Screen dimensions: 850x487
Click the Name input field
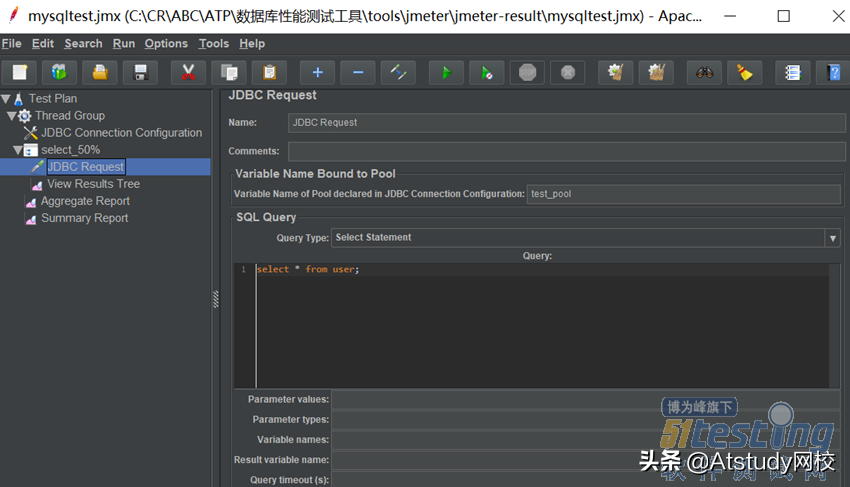click(x=566, y=123)
